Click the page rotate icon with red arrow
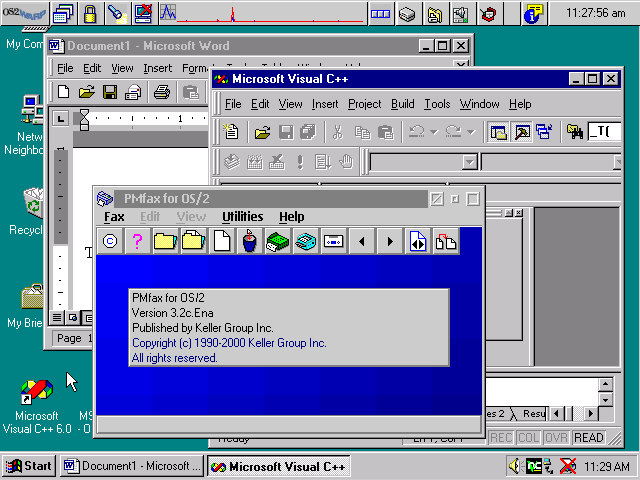Image resolution: width=640 pixels, height=480 pixels. tap(445, 241)
